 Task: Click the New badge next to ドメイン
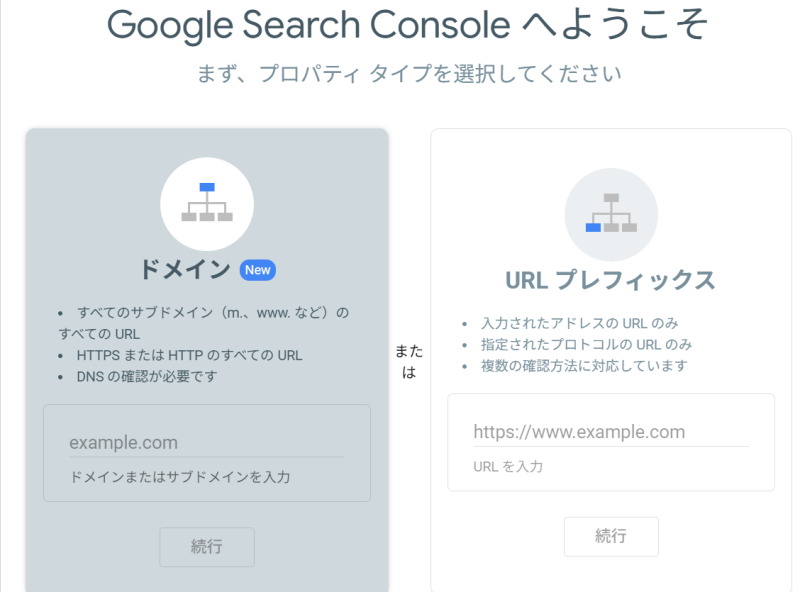click(257, 269)
